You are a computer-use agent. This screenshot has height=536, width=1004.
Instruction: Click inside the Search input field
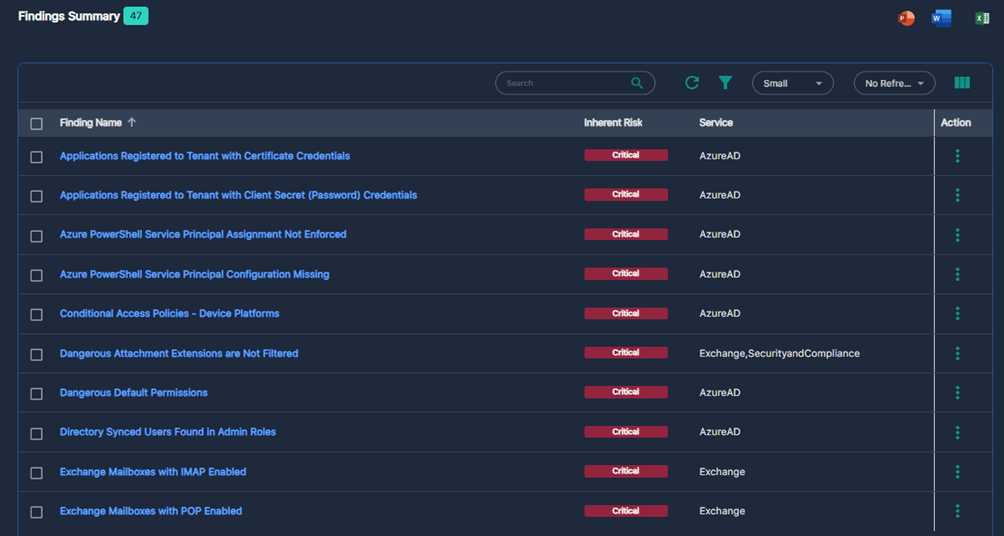565,83
